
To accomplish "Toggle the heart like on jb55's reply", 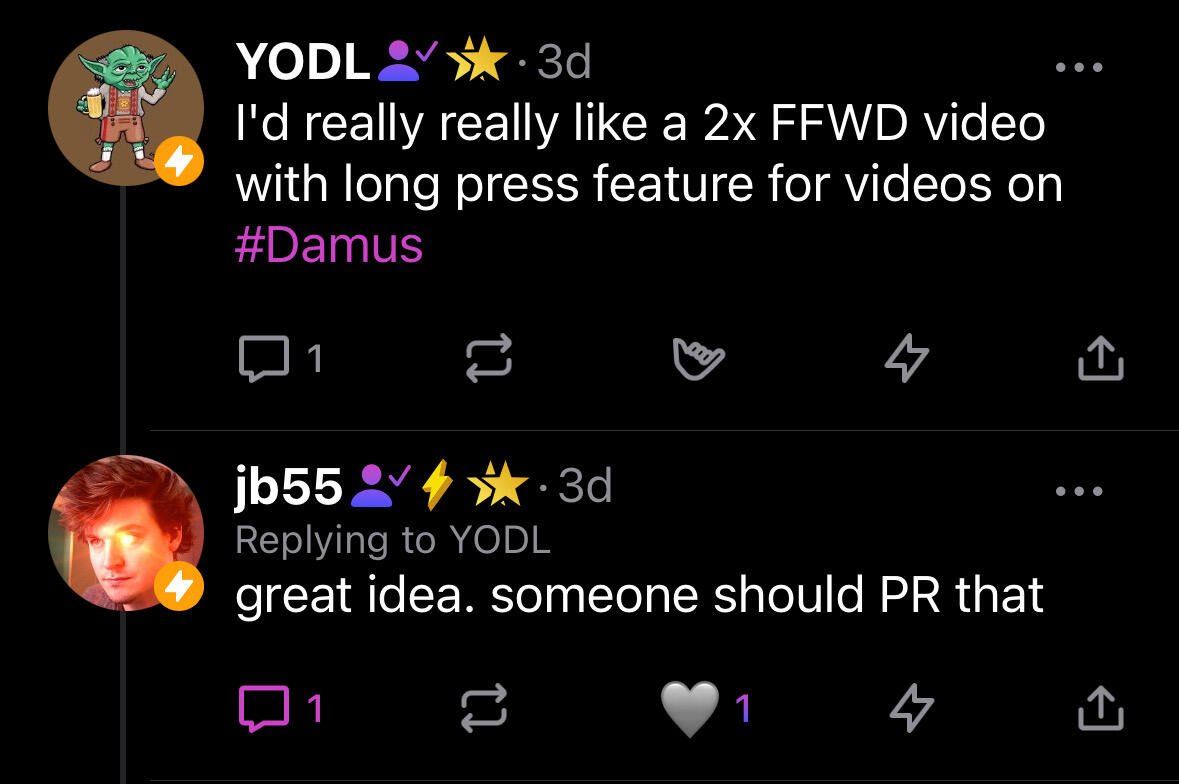I will coord(690,709).
